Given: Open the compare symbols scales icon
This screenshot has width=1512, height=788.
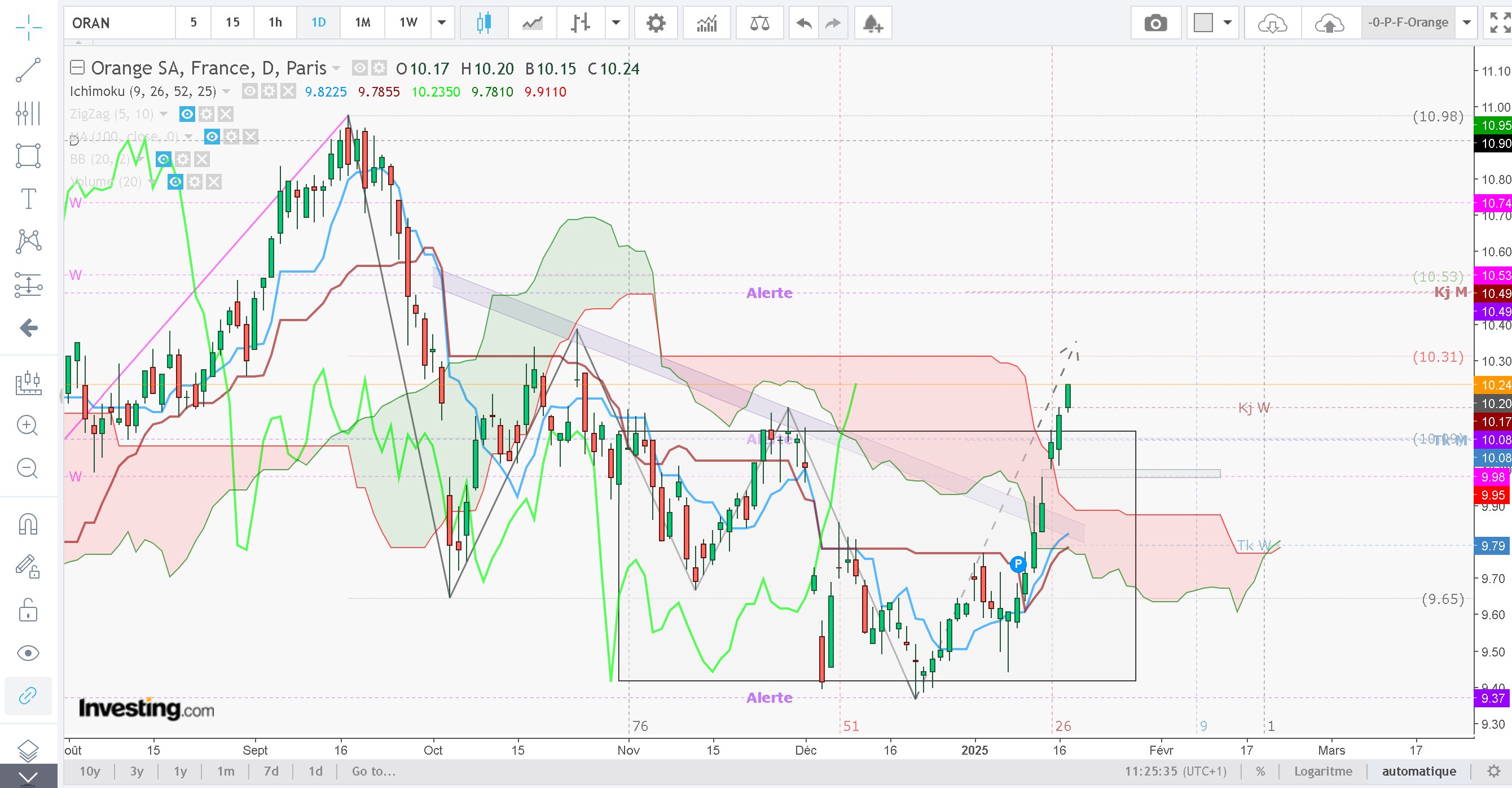Looking at the screenshot, I should (759, 23).
